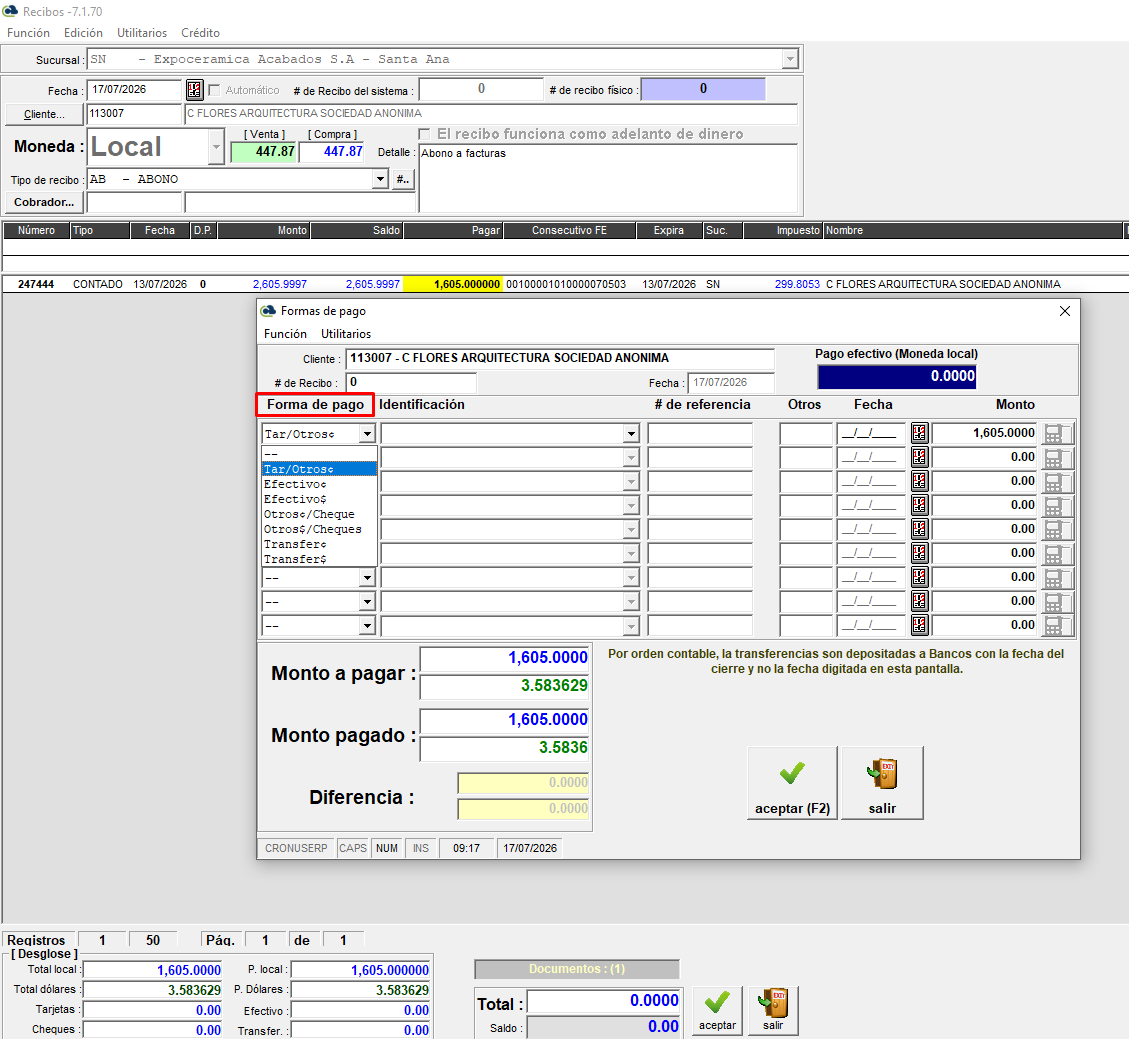Select Transfer¢ from the payment list
Image resolution: width=1129 pixels, height=1039 pixels.
(319, 544)
